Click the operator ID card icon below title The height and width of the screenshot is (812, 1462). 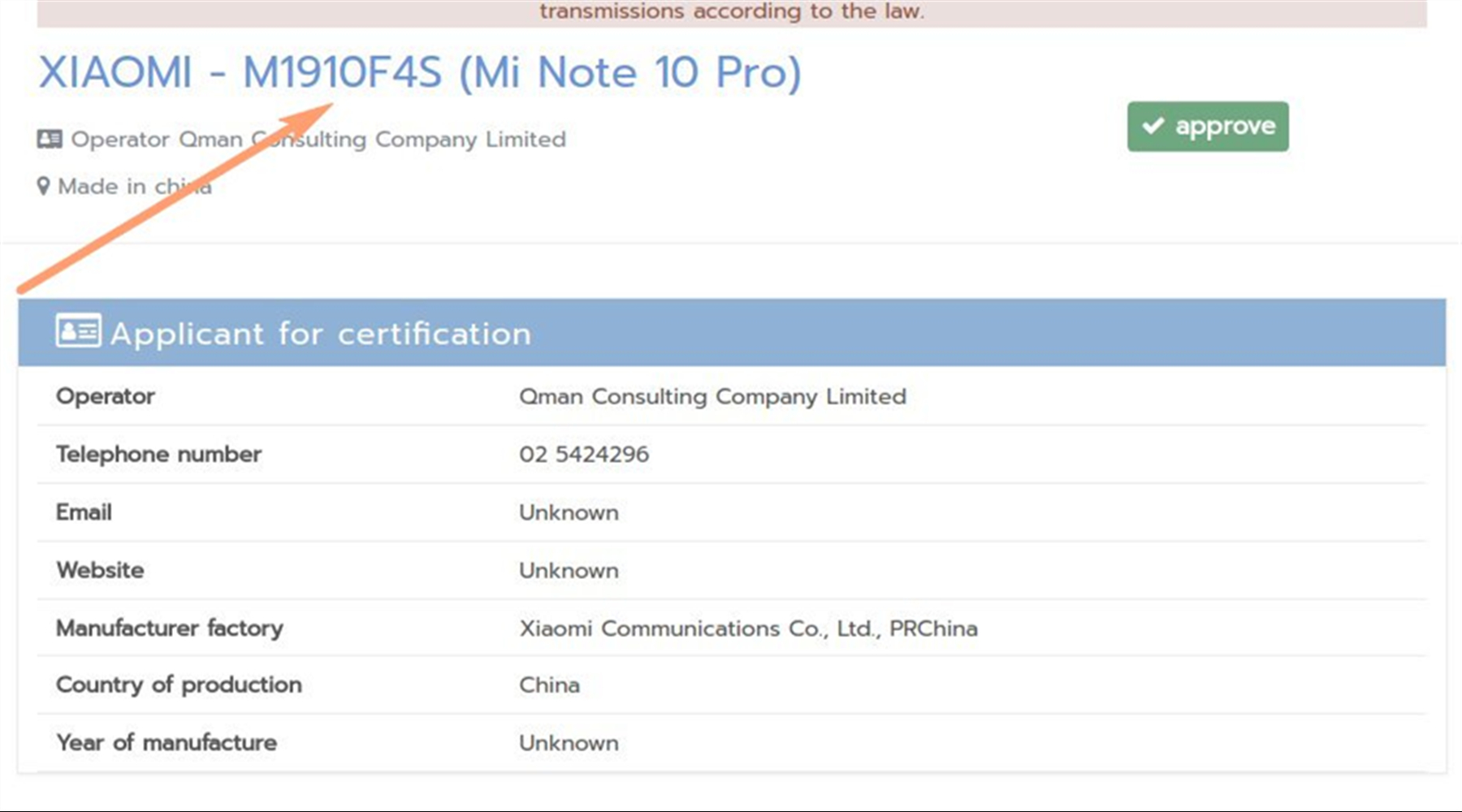click(49, 139)
